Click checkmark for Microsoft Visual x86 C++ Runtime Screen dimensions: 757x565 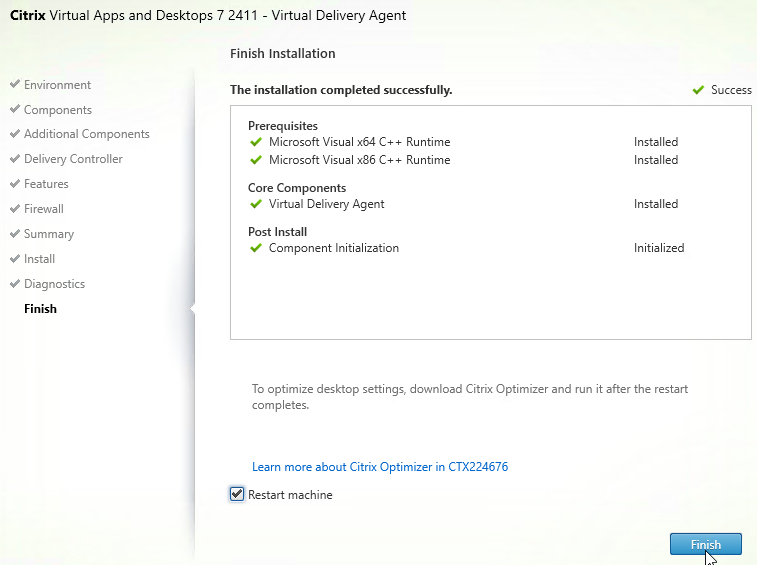[x=256, y=160]
